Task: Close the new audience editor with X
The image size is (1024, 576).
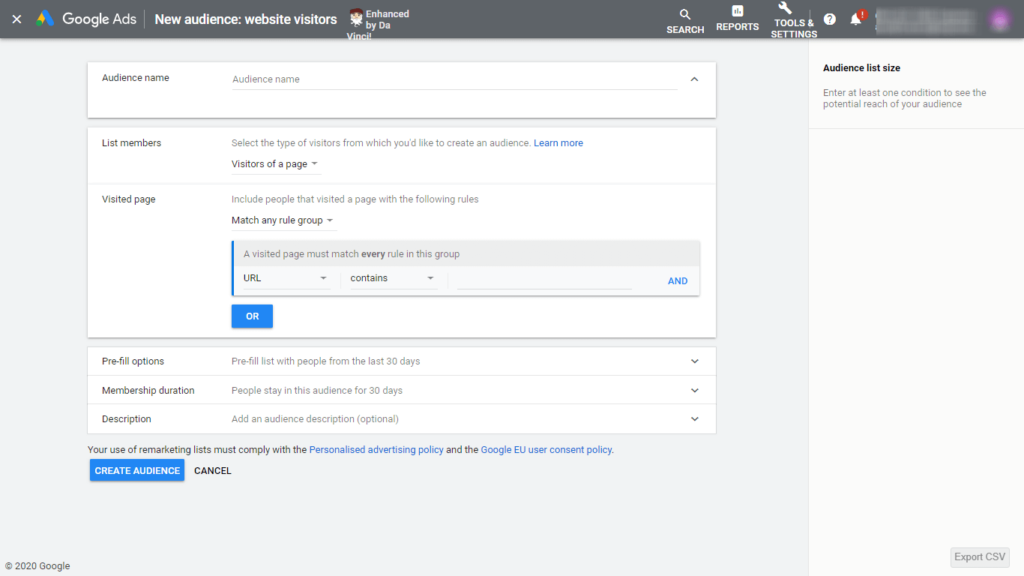Action: point(16,19)
